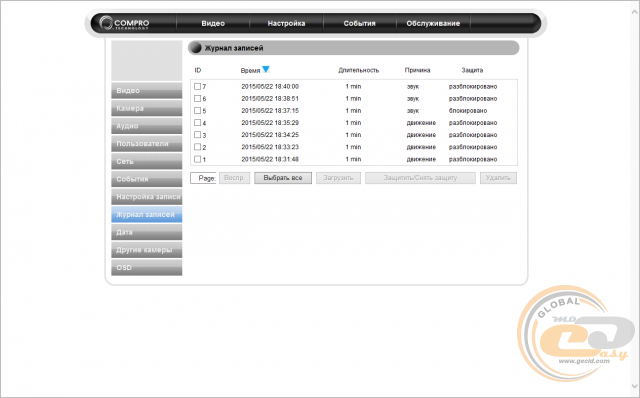This screenshot has height=398, width=640.
Task: Check the box for record ID 6
Action: pos(198,98)
